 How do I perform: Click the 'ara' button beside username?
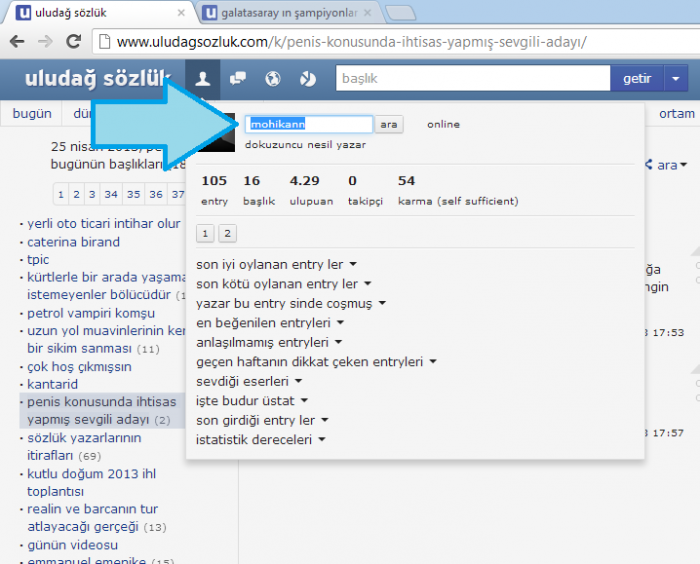click(x=388, y=125)
